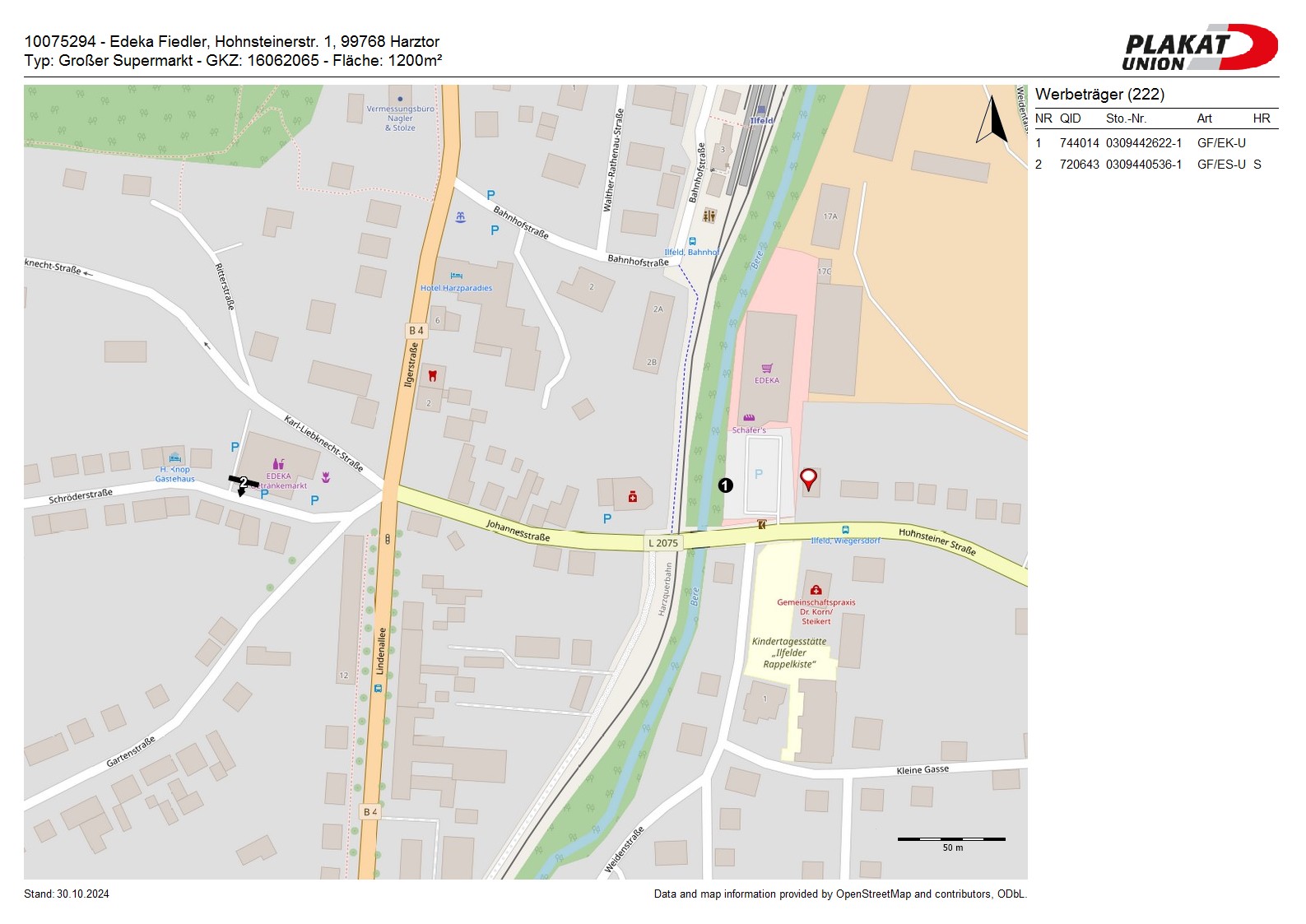Select table row with QID 744014

pos(1155,143)
